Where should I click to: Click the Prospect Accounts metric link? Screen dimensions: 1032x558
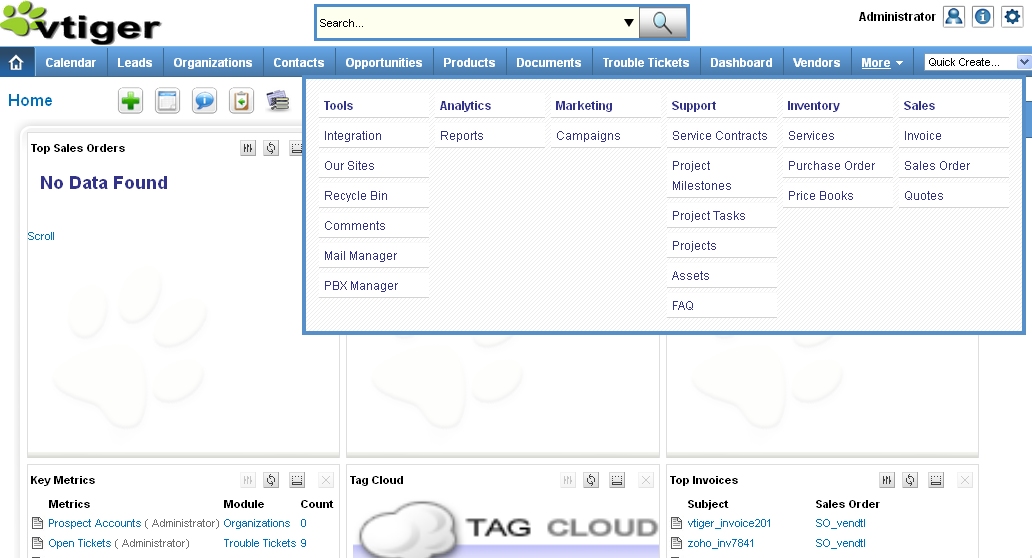(95, 523)
